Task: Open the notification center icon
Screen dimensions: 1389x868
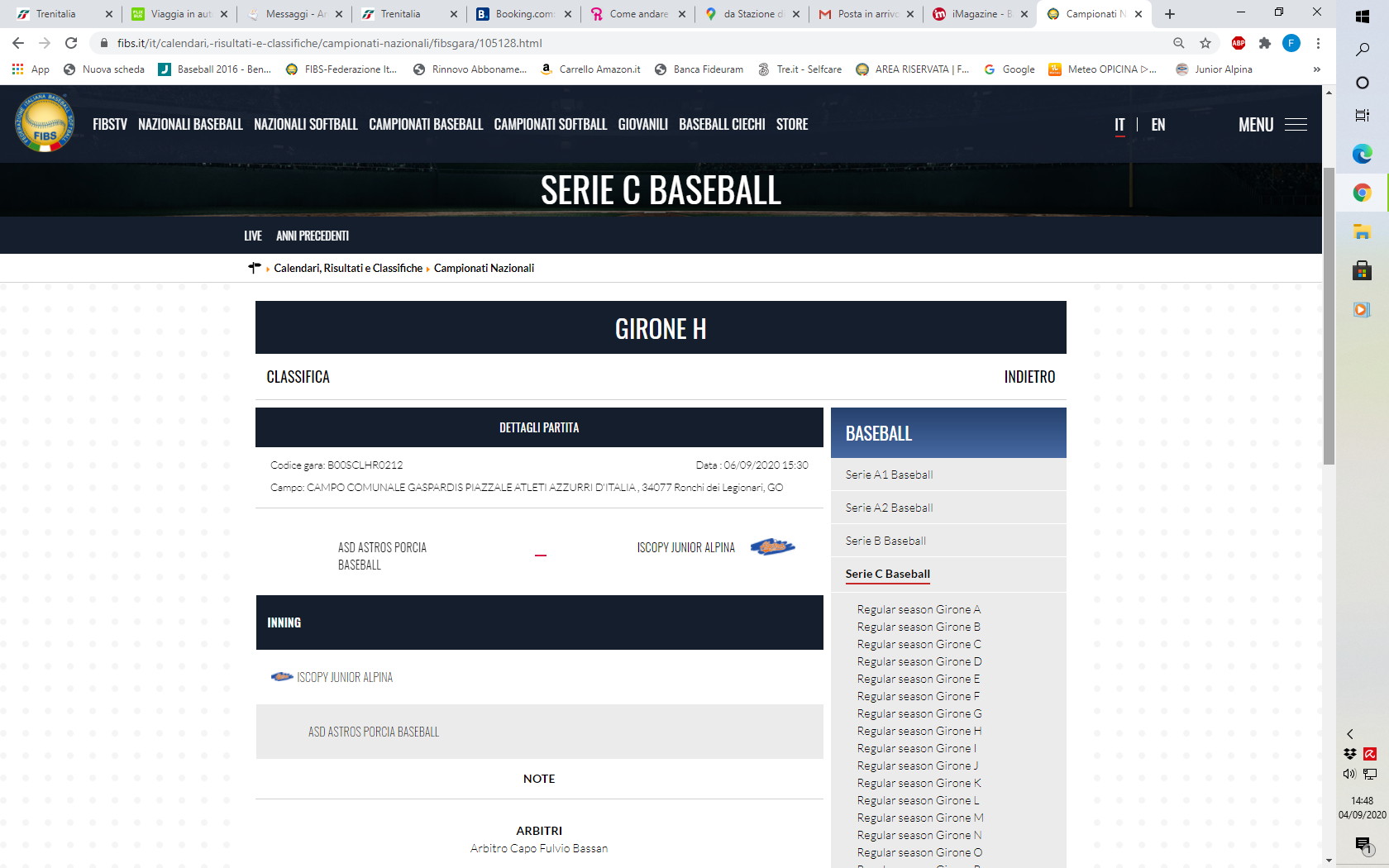Action: 1363,844
